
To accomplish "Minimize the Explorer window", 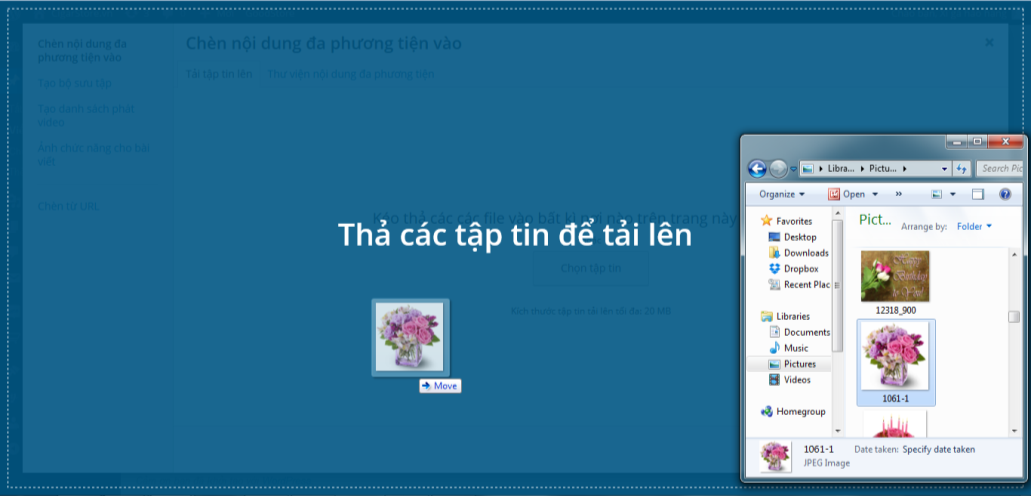I will 957,141.
